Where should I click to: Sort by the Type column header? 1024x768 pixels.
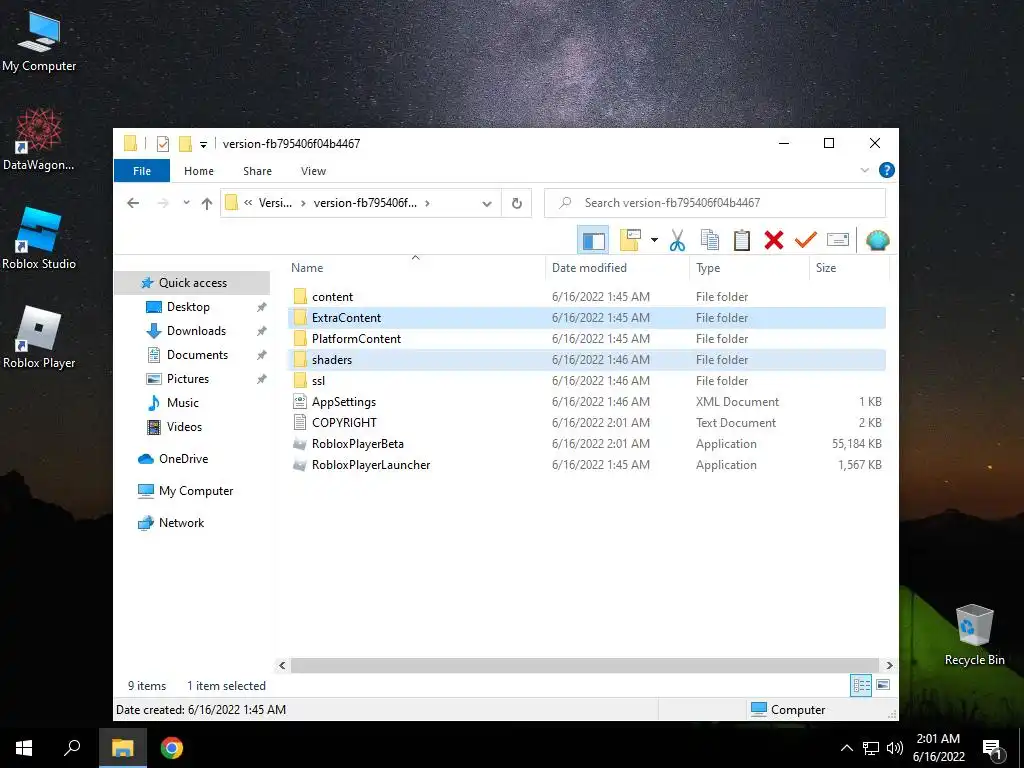(749, 268)
